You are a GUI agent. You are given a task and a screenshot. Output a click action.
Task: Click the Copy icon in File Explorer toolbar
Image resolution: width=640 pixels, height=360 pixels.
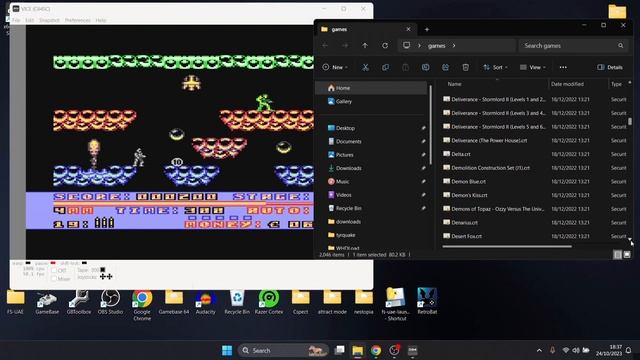[385, 67]
